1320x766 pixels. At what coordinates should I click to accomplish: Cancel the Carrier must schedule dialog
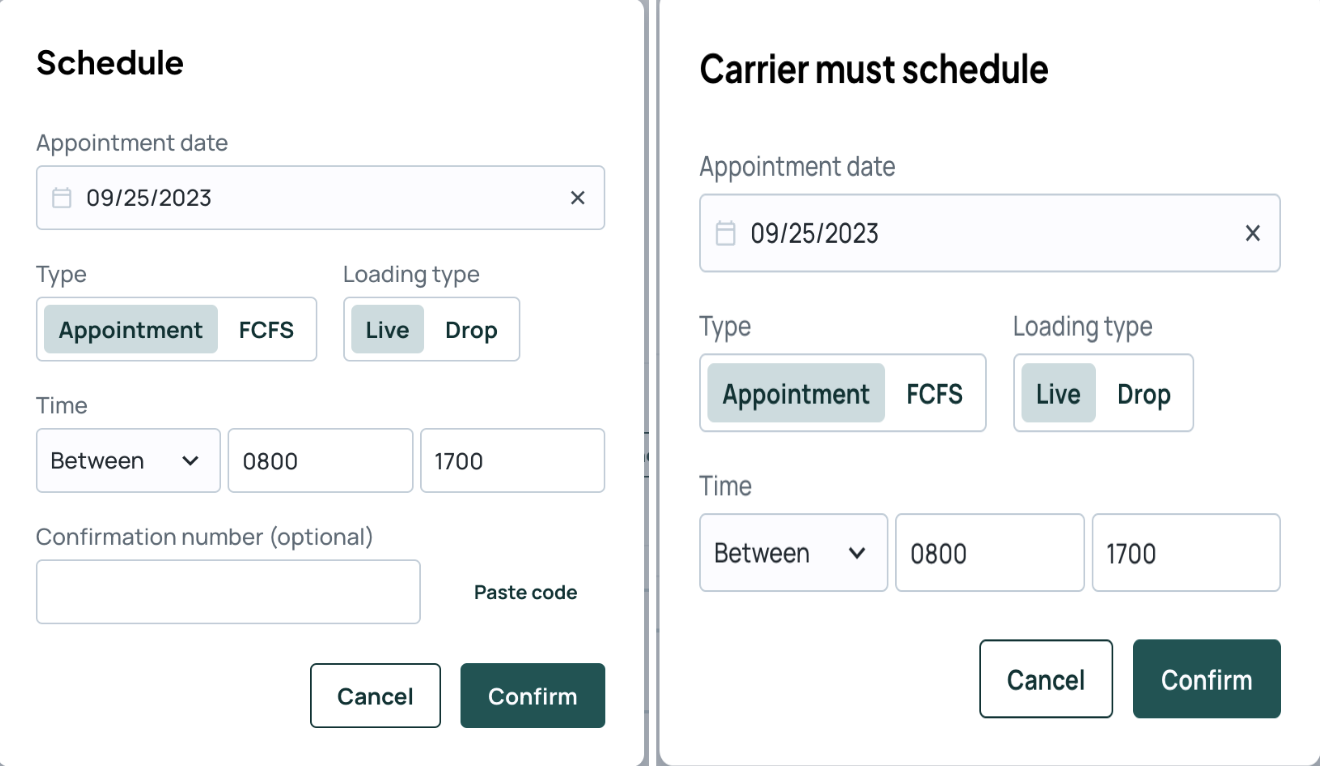(1046, 680)
